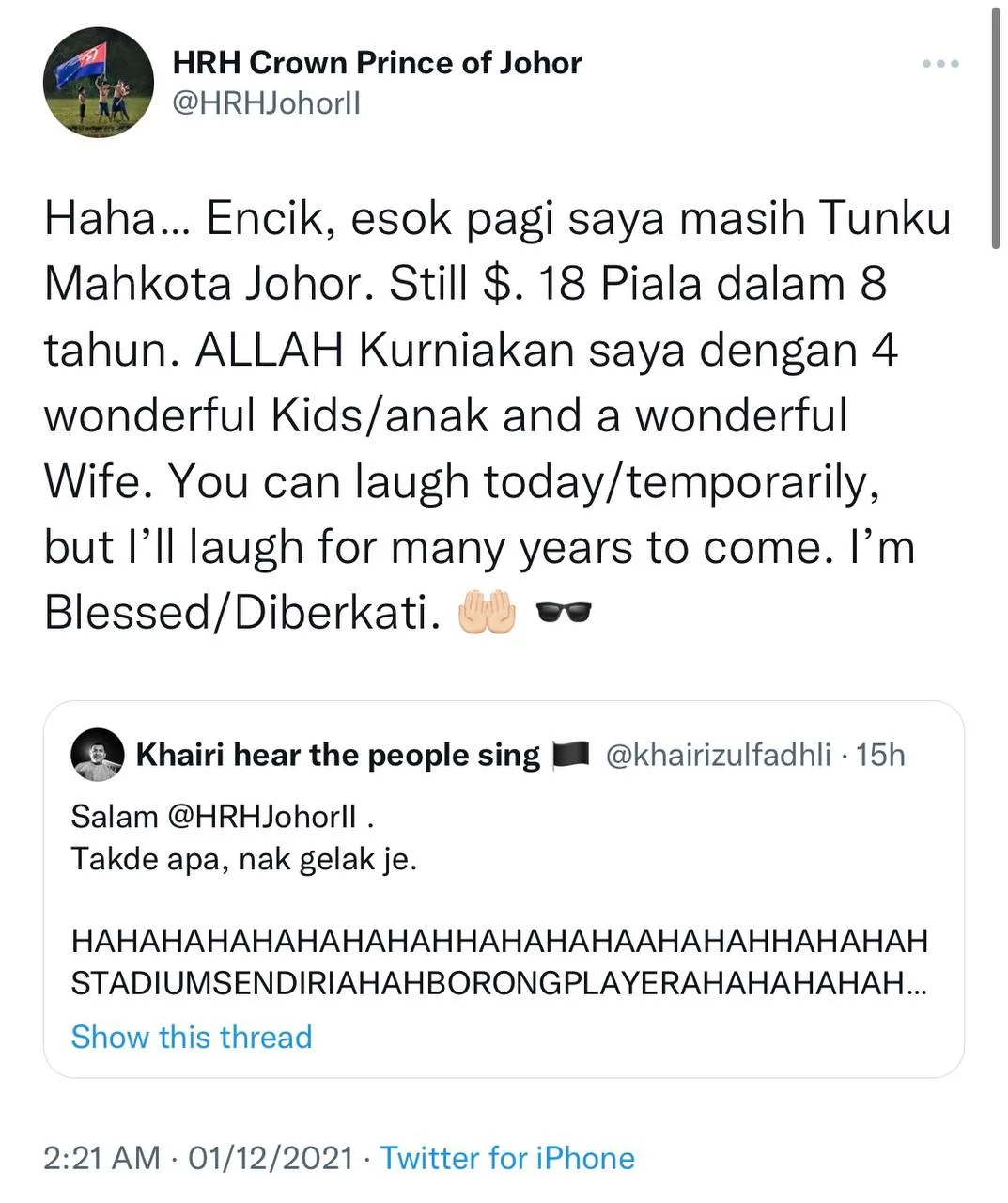This screenshot has height=1203, width=1008.
Task: Click the @HRHJohorII mention in quoted tweet
Action: (x=262, y=817)
